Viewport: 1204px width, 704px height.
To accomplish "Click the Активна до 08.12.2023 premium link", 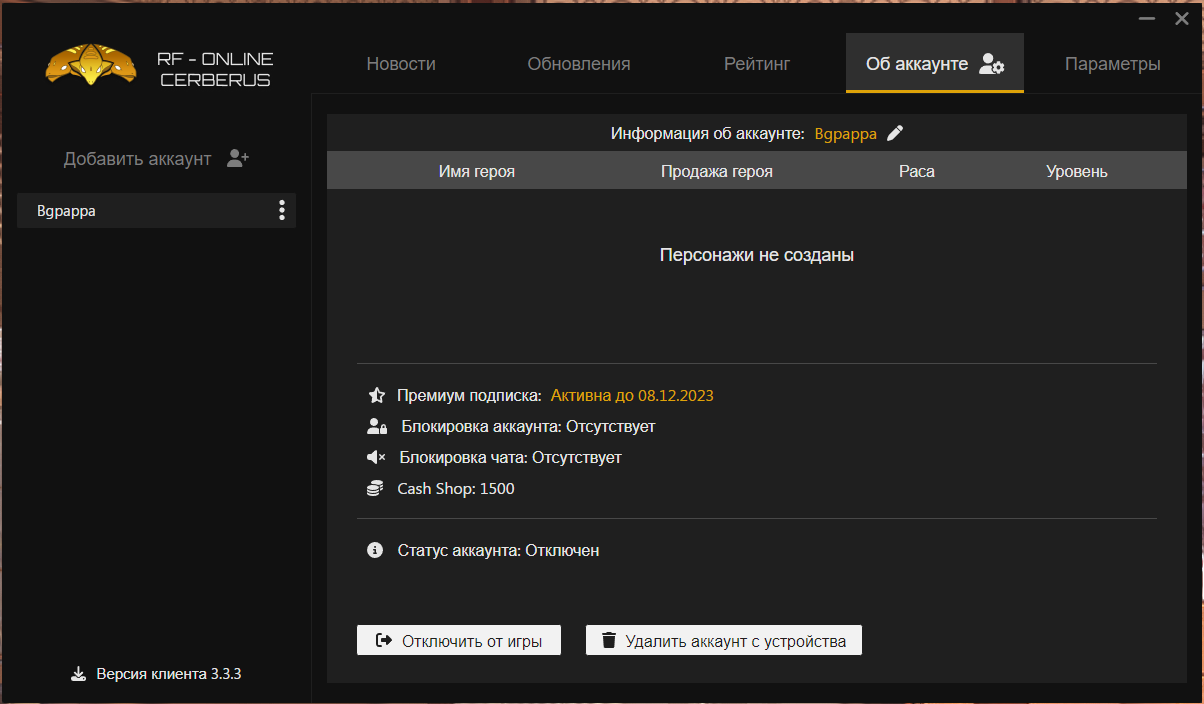I will pyautogui.click(x=632, y=395).
